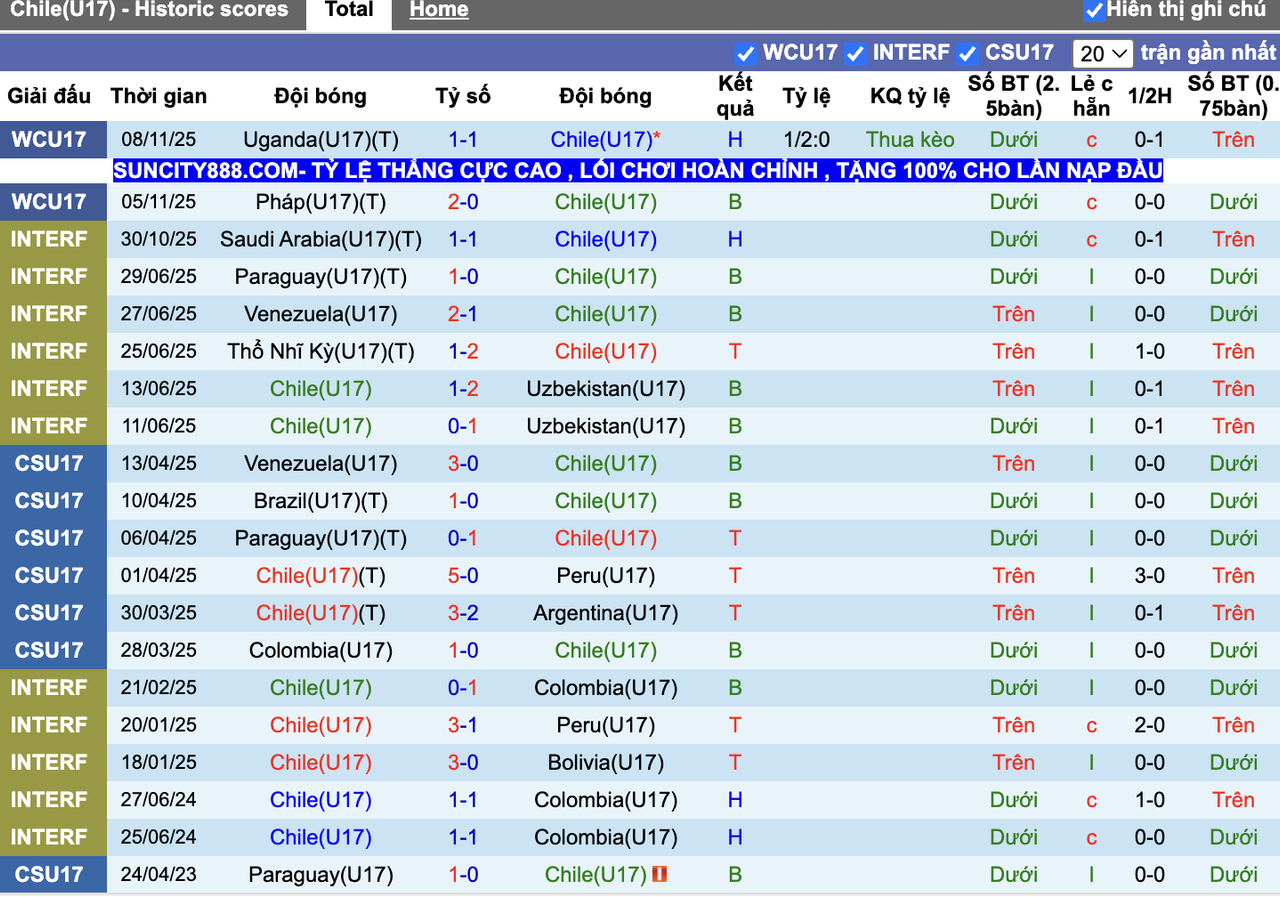This screenshot has height=897, width=1280.
Task: Click the WCU17 league label on 08/11/25
Action: point(49,140)
